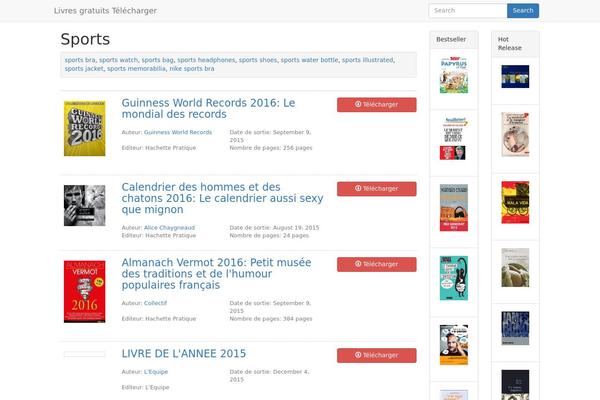Open the Livres gratuits Télécharger home link

[x=105, y=11]
